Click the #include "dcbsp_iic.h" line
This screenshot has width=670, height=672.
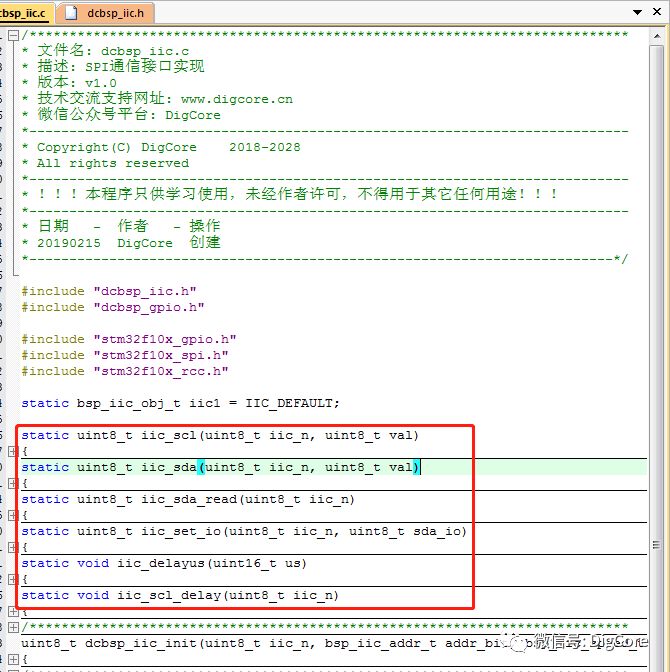[x=109, y=291]
